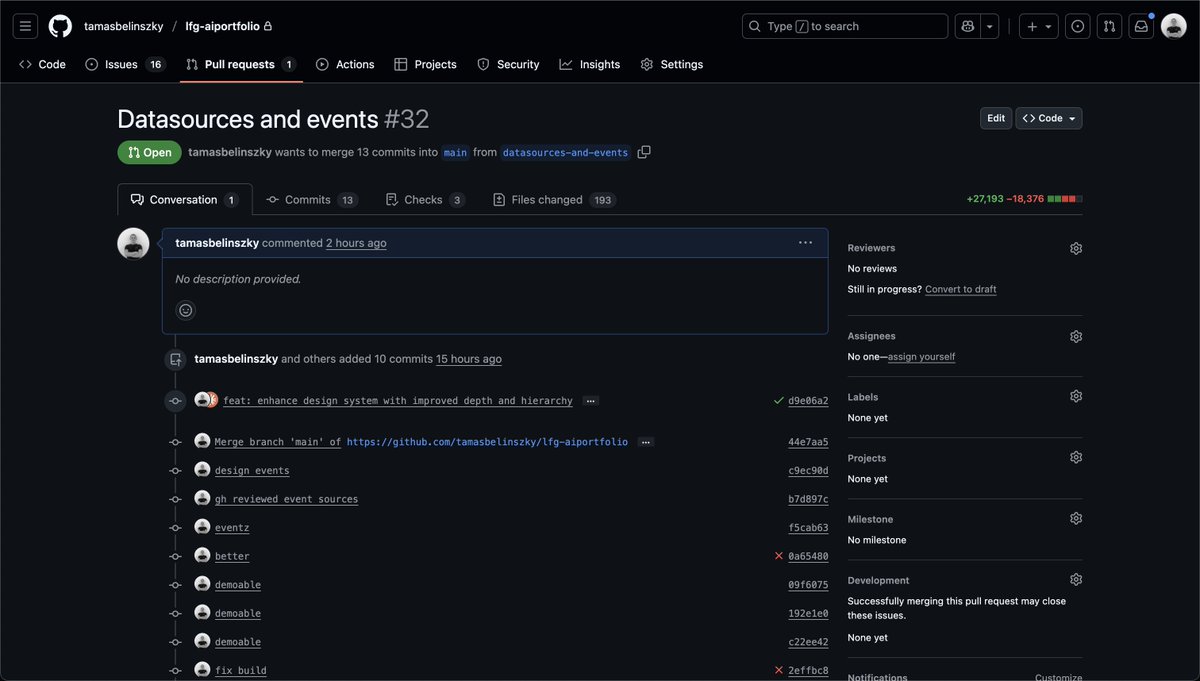Click the Convert to draft link
Image resolution: width=1200 pixels, height=681 pixels.
pos(960,289)
